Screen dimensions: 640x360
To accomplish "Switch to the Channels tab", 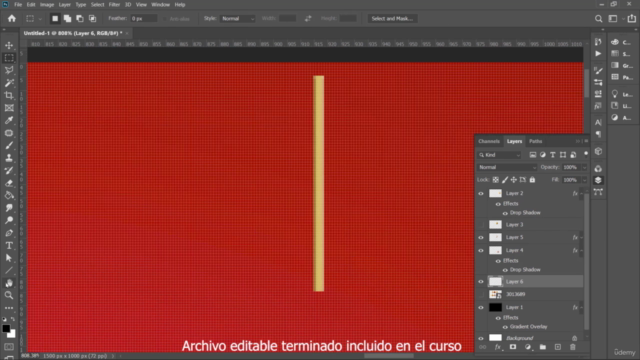I will tap(489, 141).
